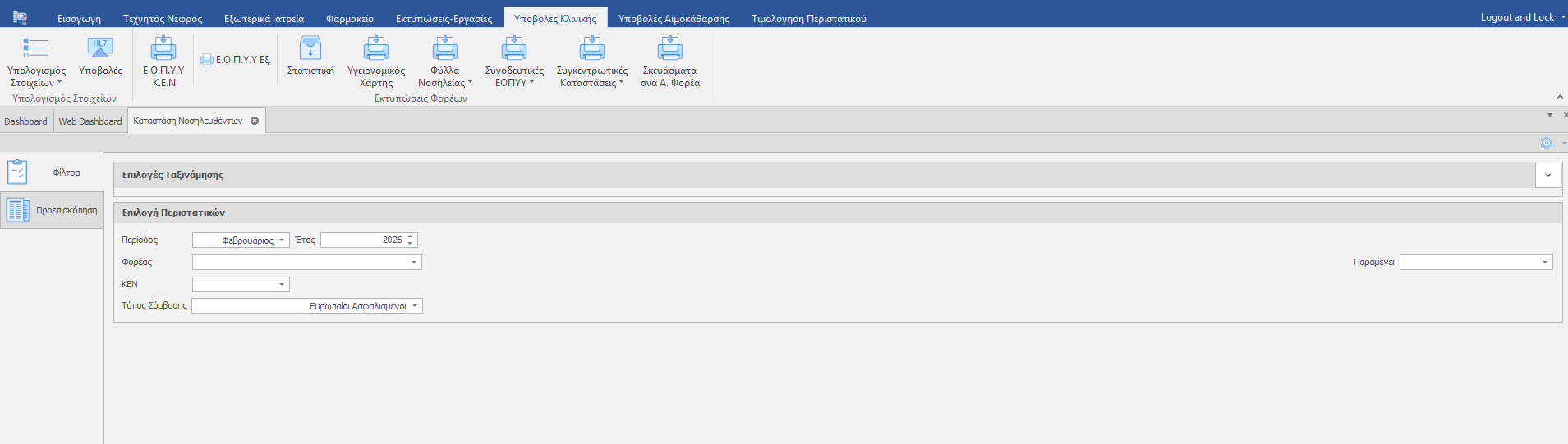
Task: Increase the Έτος year value
Action: (410, 236)
